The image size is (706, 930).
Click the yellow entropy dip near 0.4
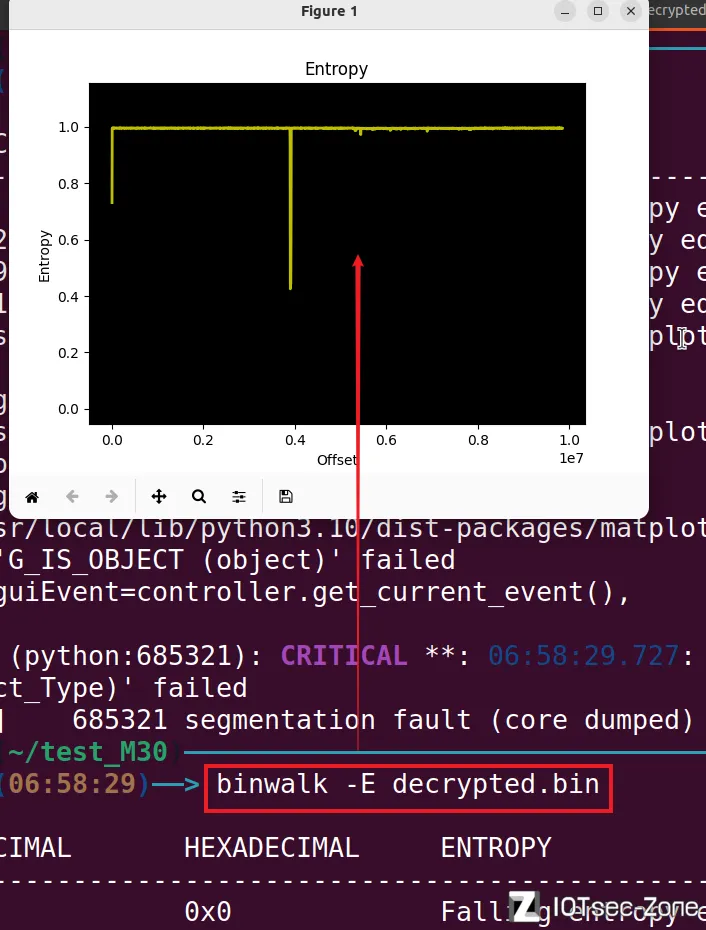click(290, 280)
